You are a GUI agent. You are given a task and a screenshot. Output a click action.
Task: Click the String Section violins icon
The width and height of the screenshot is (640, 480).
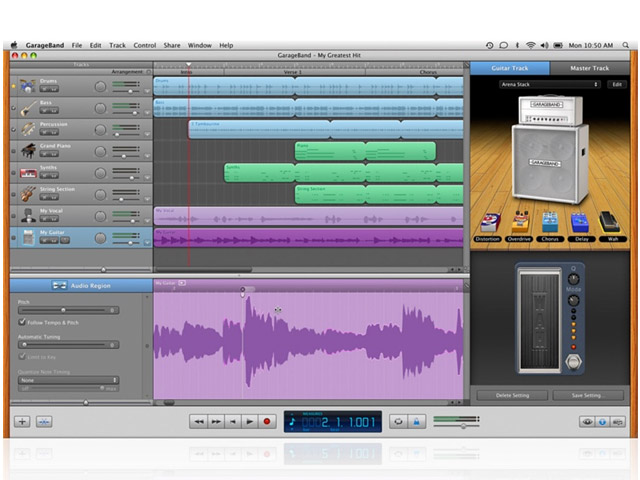28,194
